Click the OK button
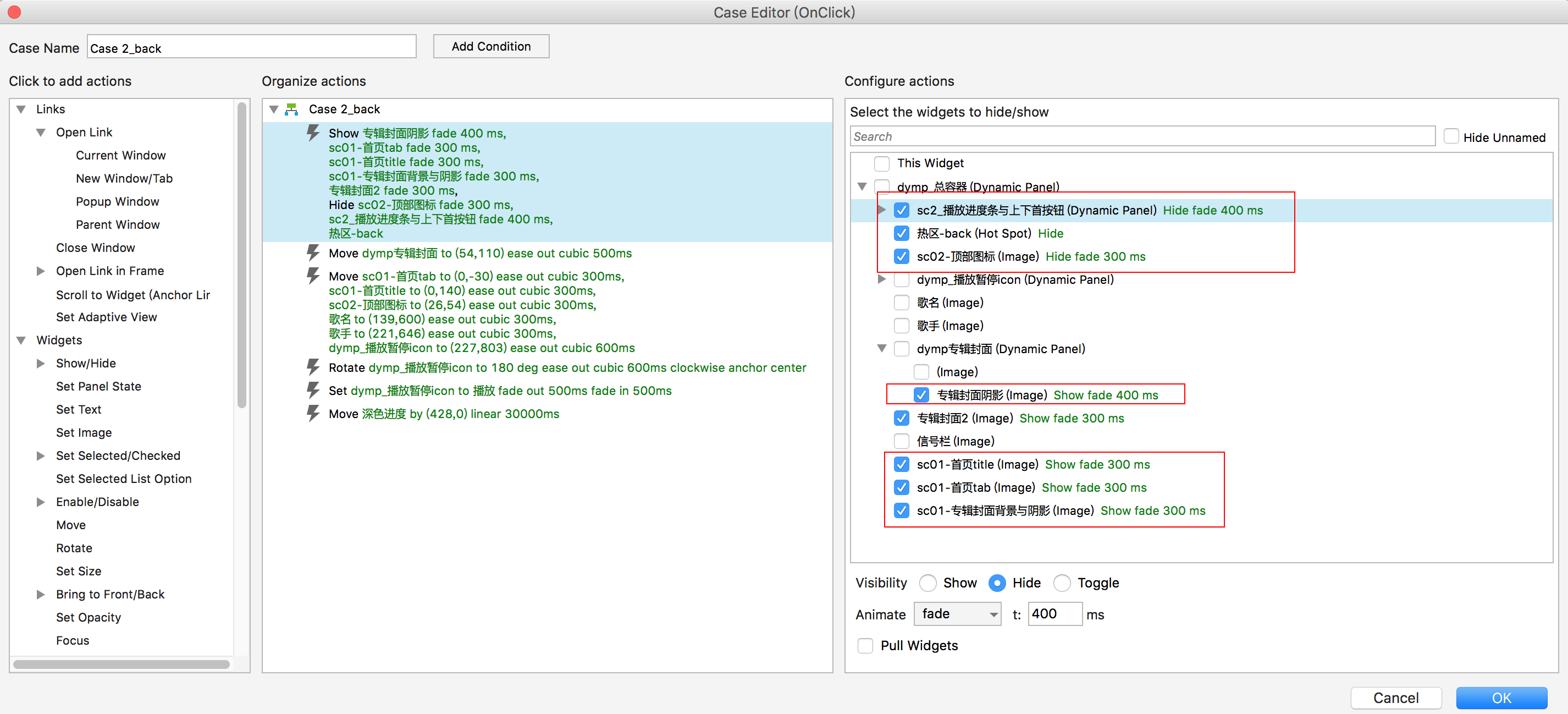Viewport: 1568px width, 714px height. coord(1500,697)
